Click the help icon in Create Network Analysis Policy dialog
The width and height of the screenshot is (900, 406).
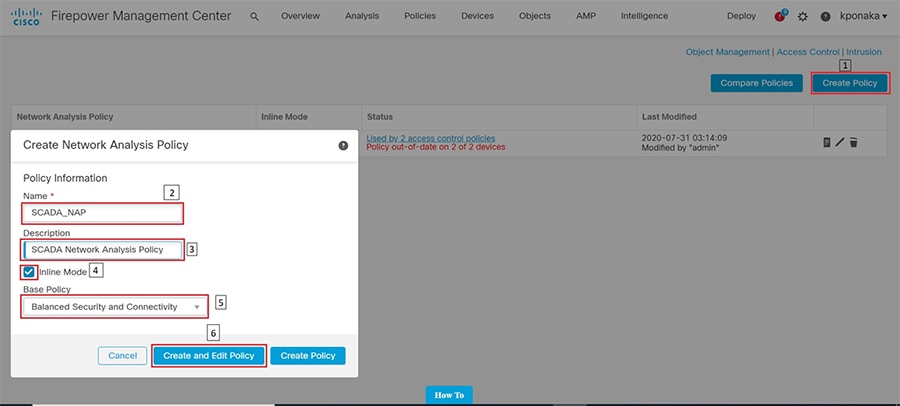tap(343, 146)
